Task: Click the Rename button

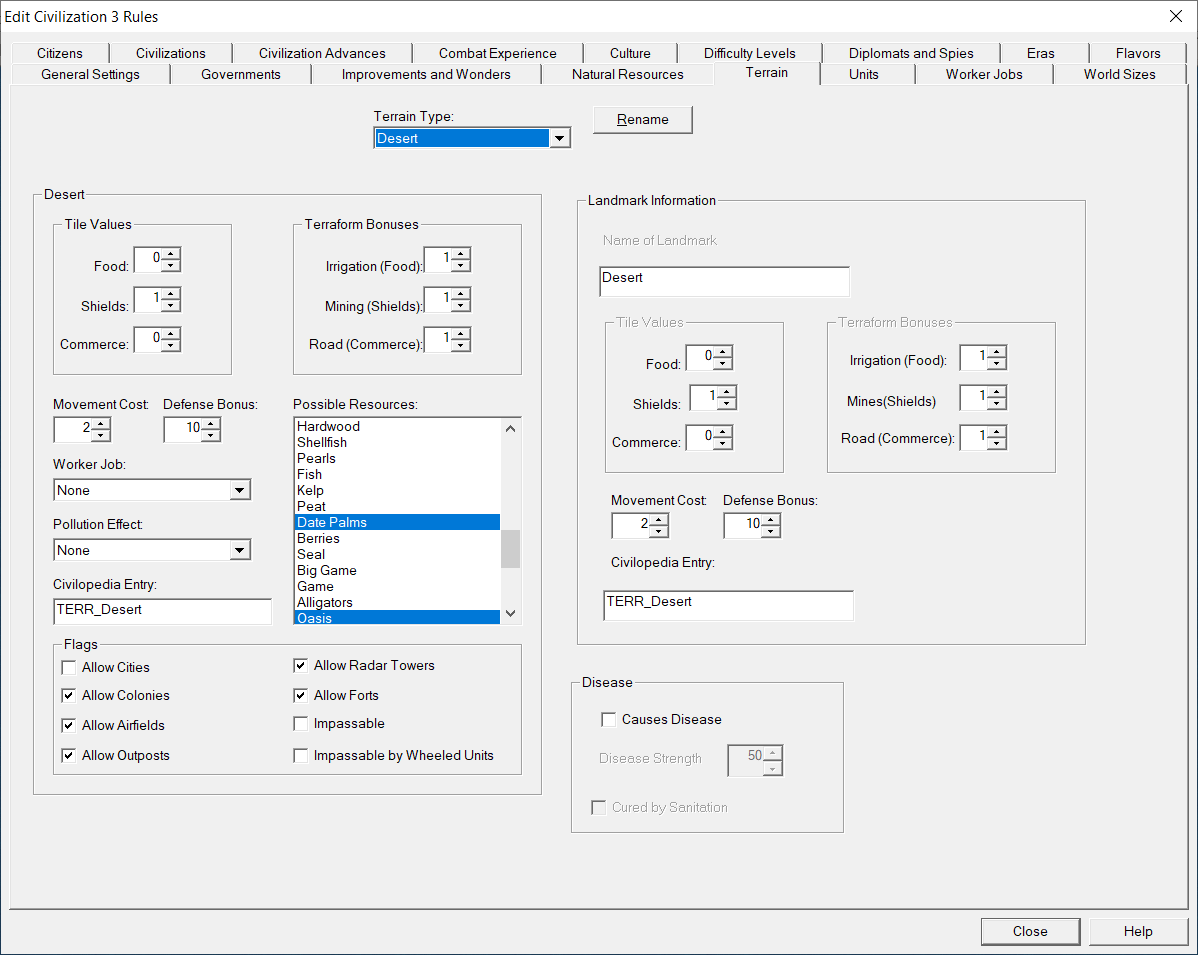Action: pos(643,120)
